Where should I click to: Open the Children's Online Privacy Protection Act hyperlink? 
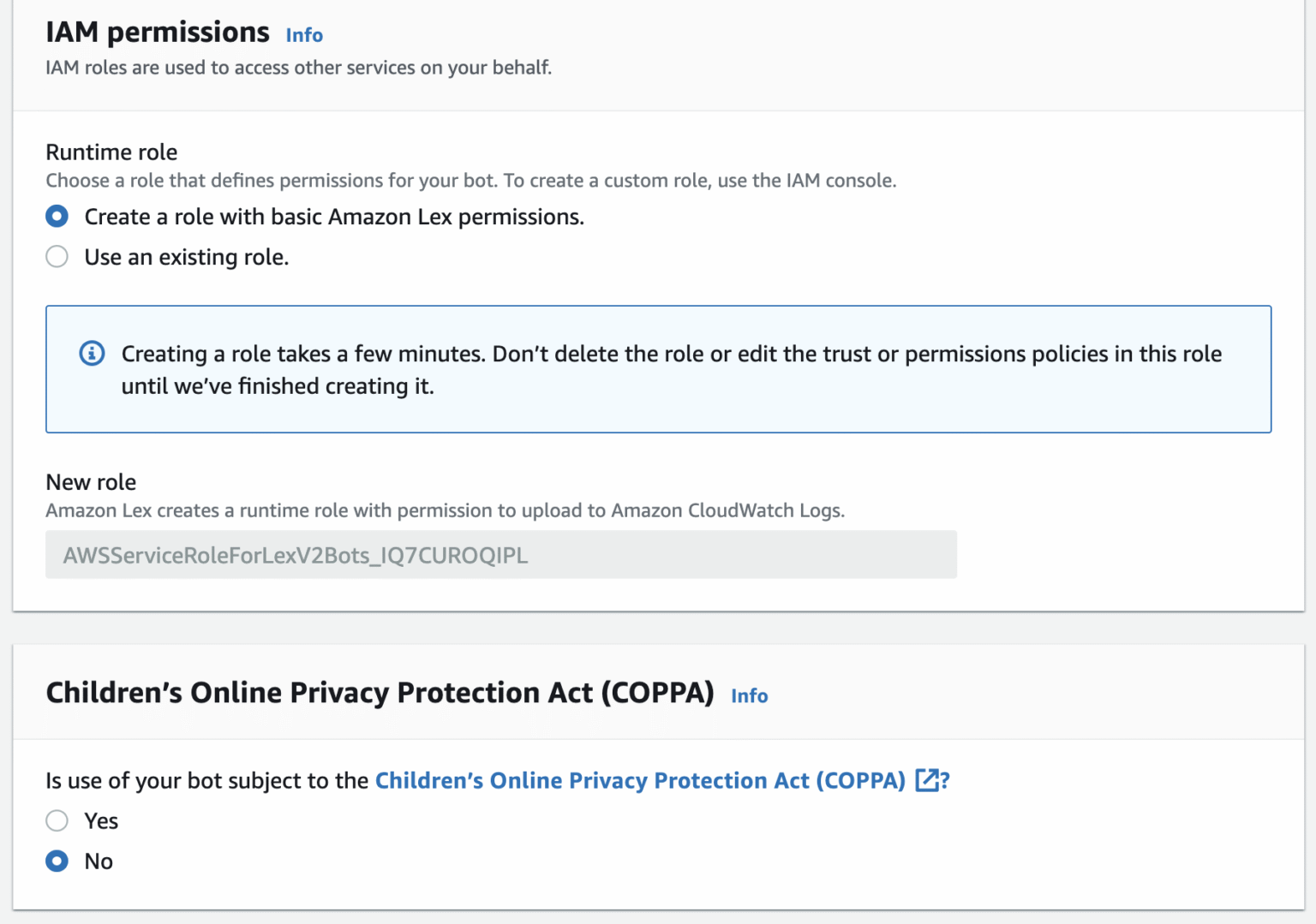(x=641, y=780)
